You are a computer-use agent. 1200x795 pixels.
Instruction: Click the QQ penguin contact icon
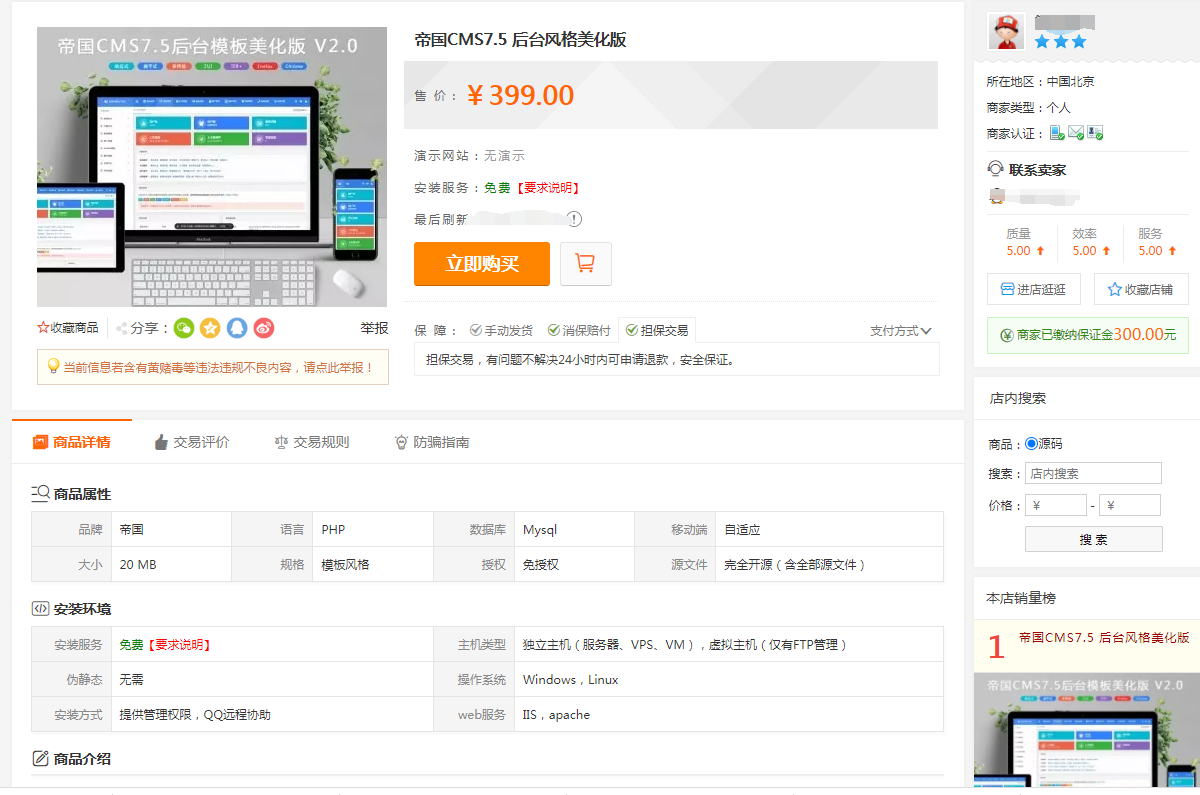click(996, 196)
